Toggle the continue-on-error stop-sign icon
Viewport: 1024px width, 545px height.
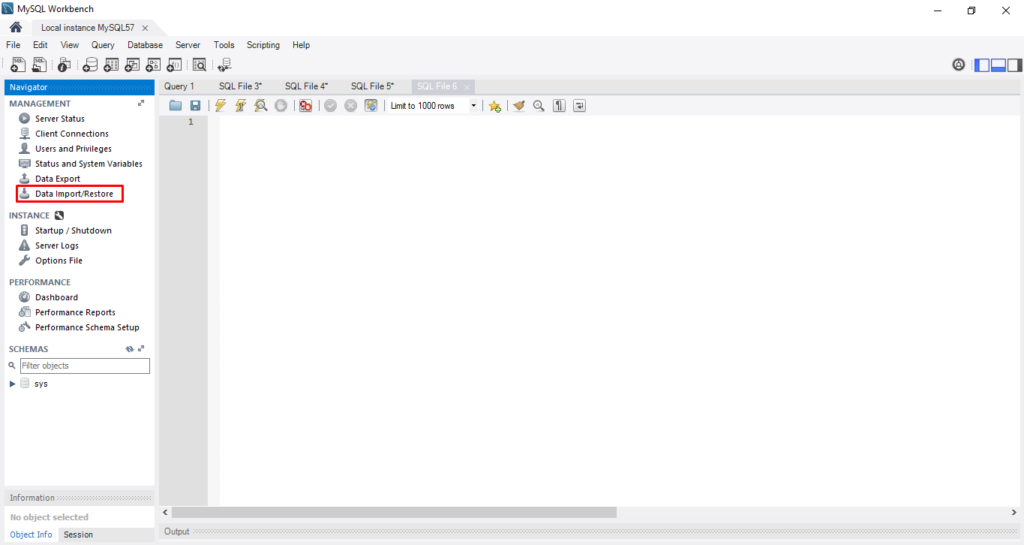click(306, 106)
